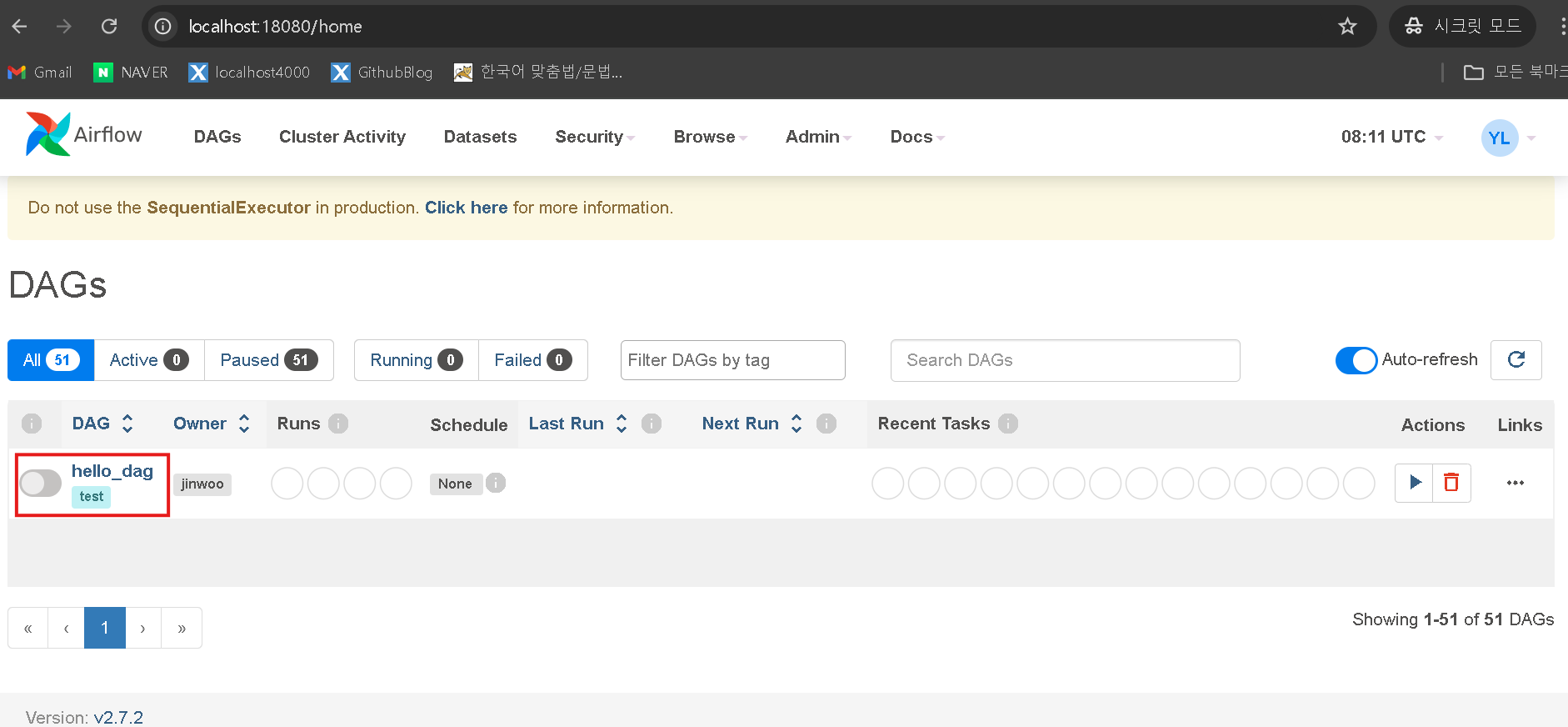Disable the Auto-refresh toggle

tap(1356, 360)
